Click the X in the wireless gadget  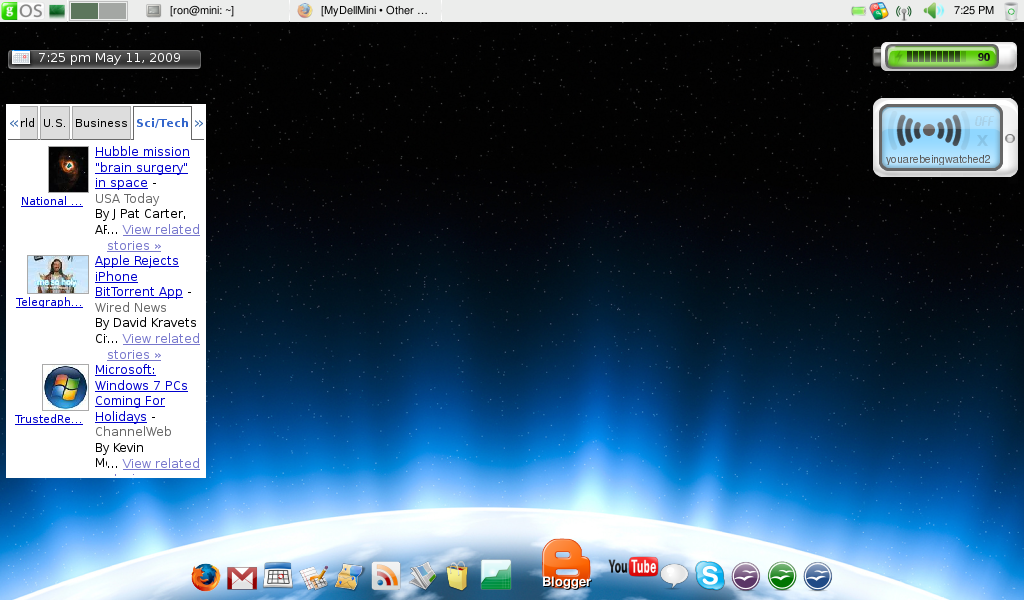coord(982,140)
